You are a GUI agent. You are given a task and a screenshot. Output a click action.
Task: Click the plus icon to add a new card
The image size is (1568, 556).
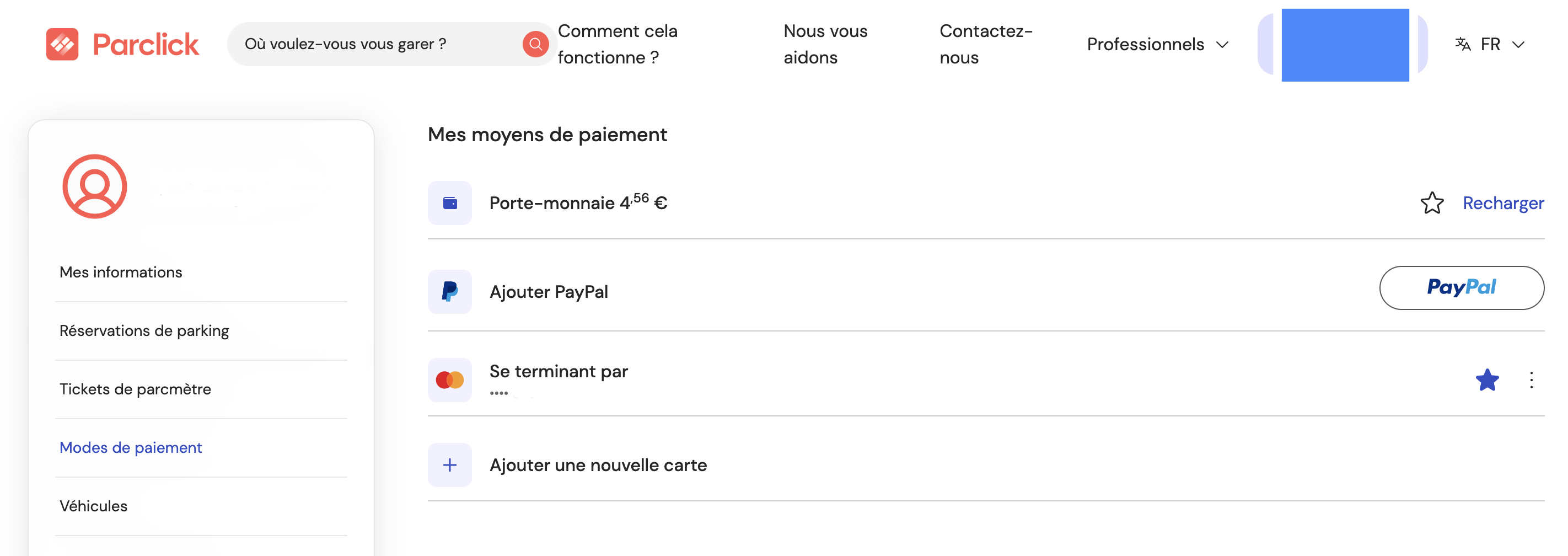(449, 464)
